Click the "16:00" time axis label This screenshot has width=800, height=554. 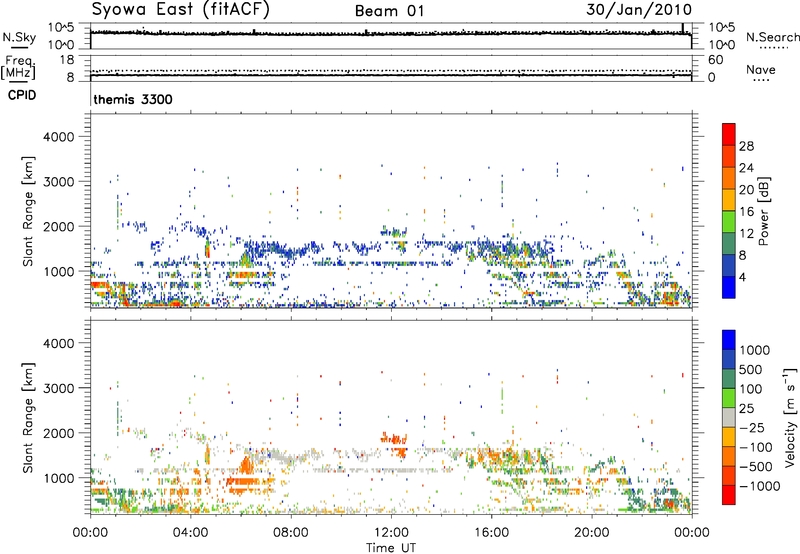491,532
